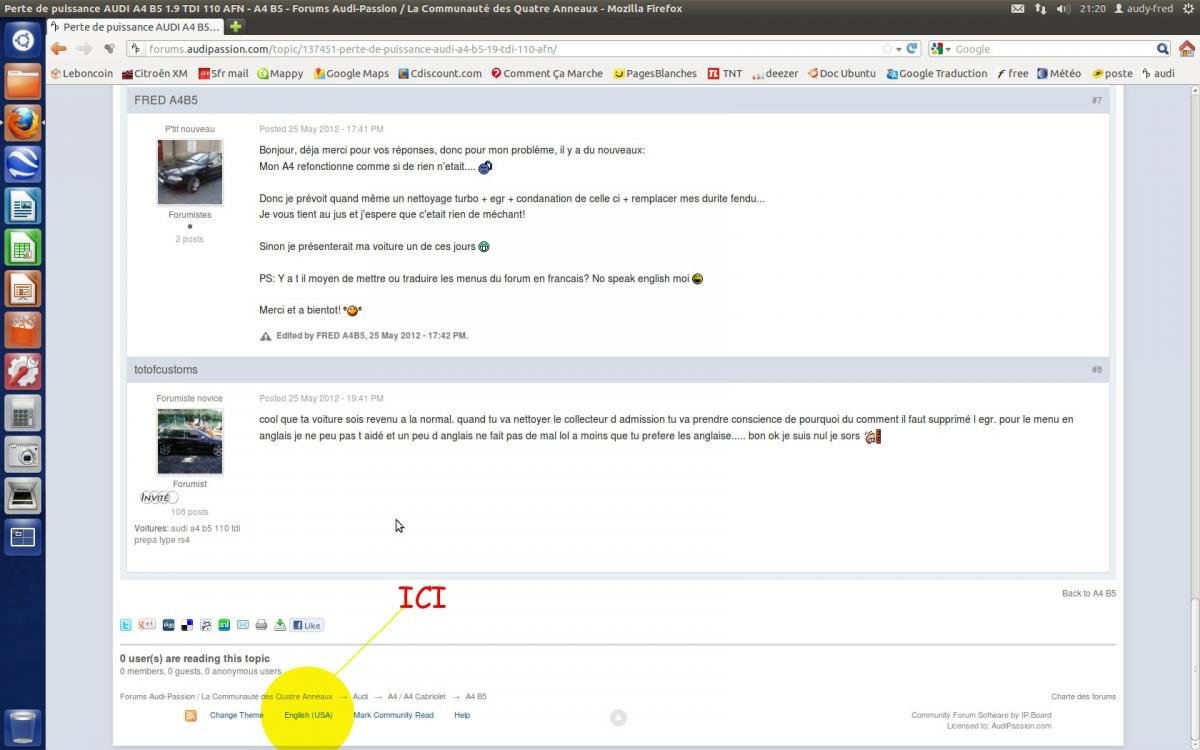Image resolution: width=1200 pixels, height=750 pixels.
Task: Open the Change Theme selector
Action: [237, 715]
